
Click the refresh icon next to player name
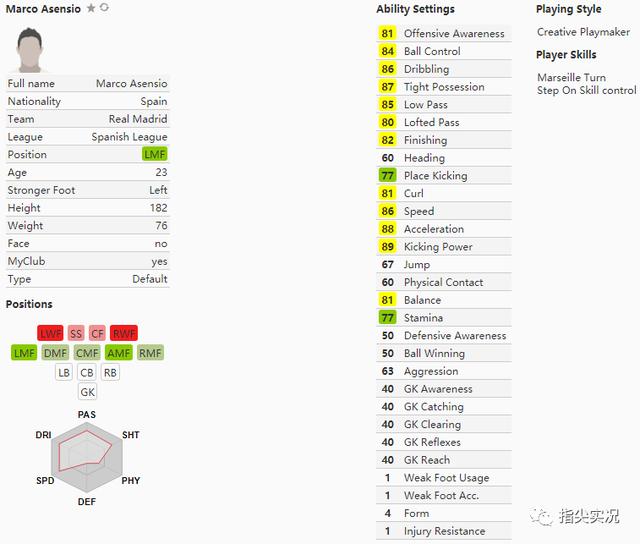coord(104,7)
